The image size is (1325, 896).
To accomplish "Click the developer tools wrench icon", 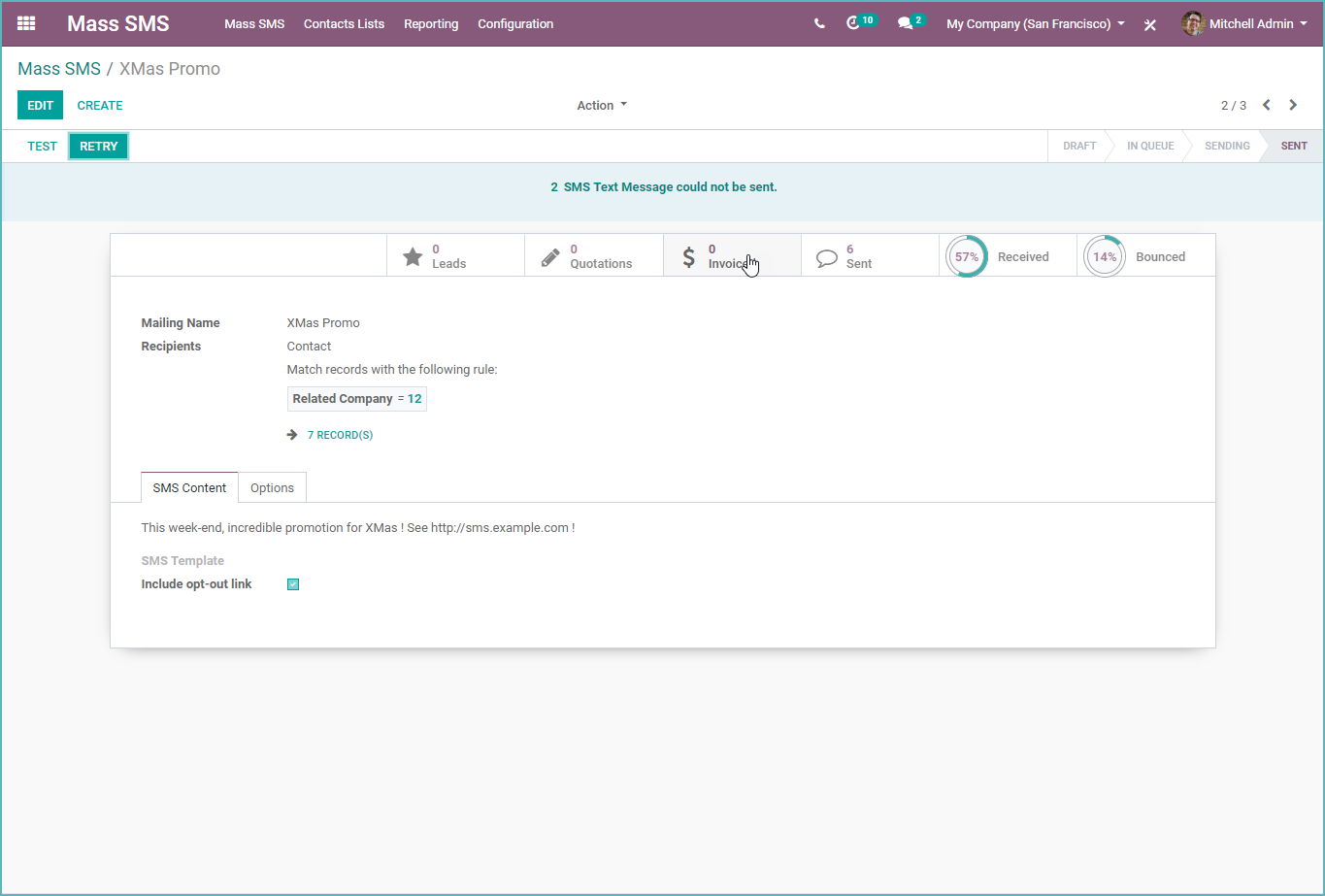I will (1149, 24).
